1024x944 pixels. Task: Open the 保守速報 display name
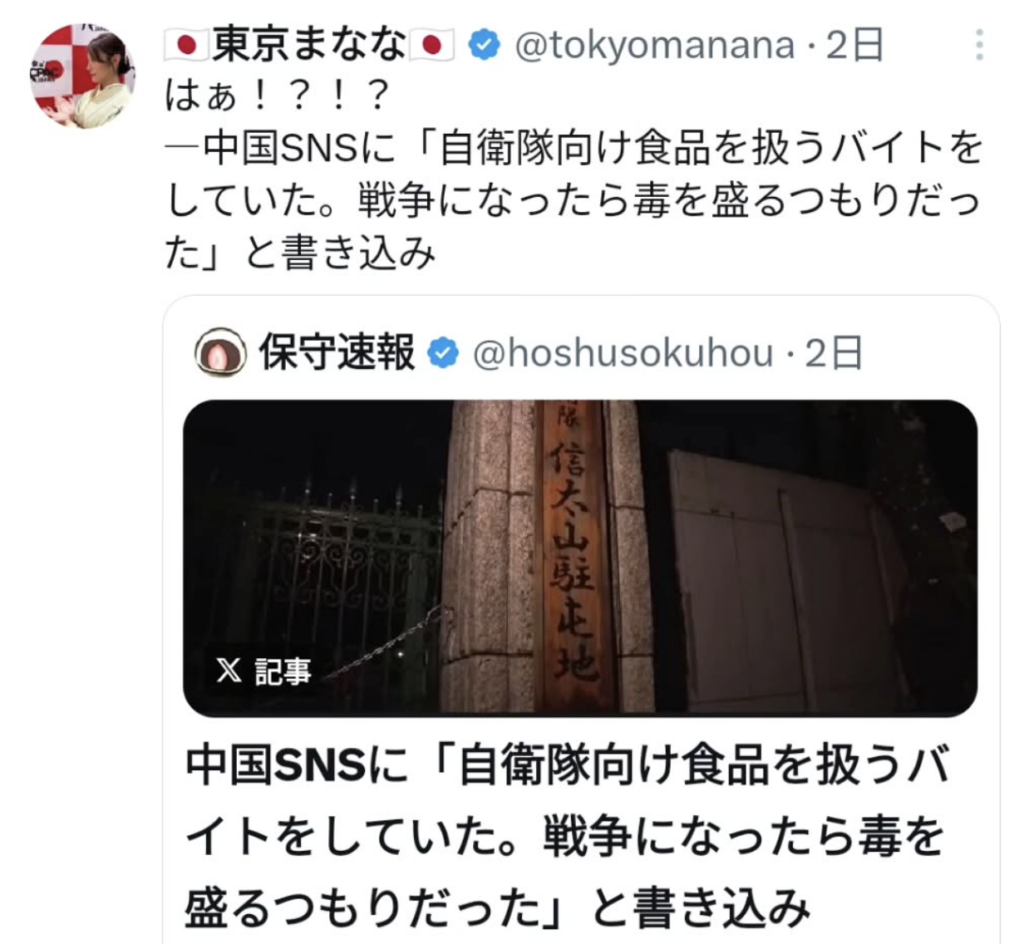[x=337, y=353]
